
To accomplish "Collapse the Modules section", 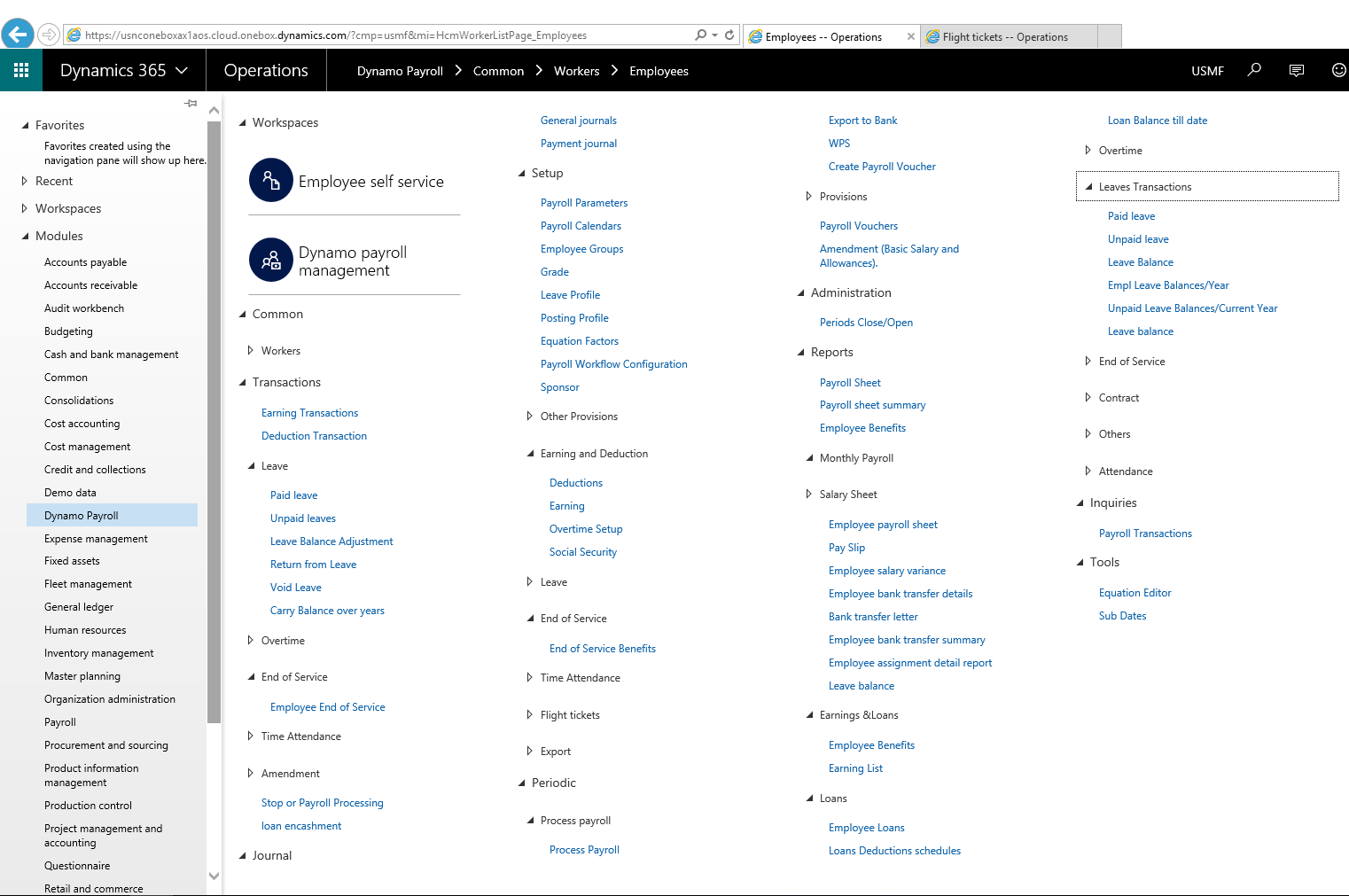I will (25, 236).
